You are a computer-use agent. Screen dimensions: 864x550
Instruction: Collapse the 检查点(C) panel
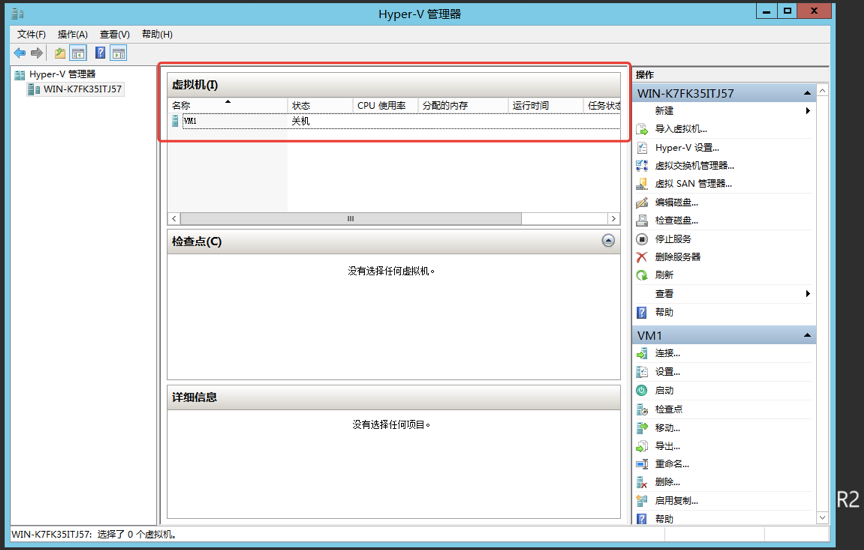pyautogui.click(x=608, y=240)
